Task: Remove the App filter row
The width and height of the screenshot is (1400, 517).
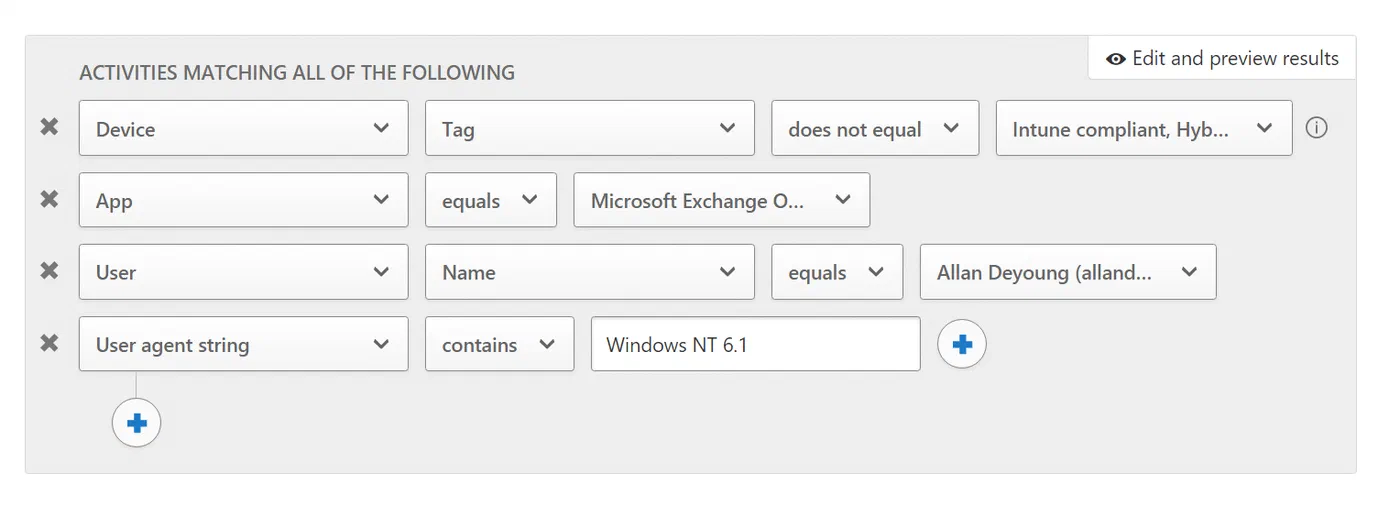Action: pyautogui.click(x=49, y=199)
